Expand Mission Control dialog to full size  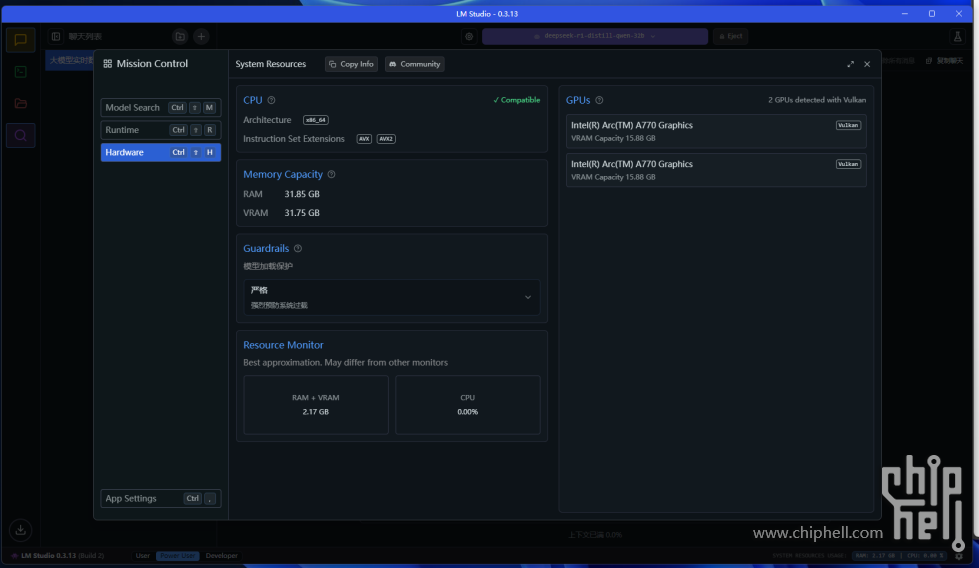pyautogui.click(x=850, y=64)
